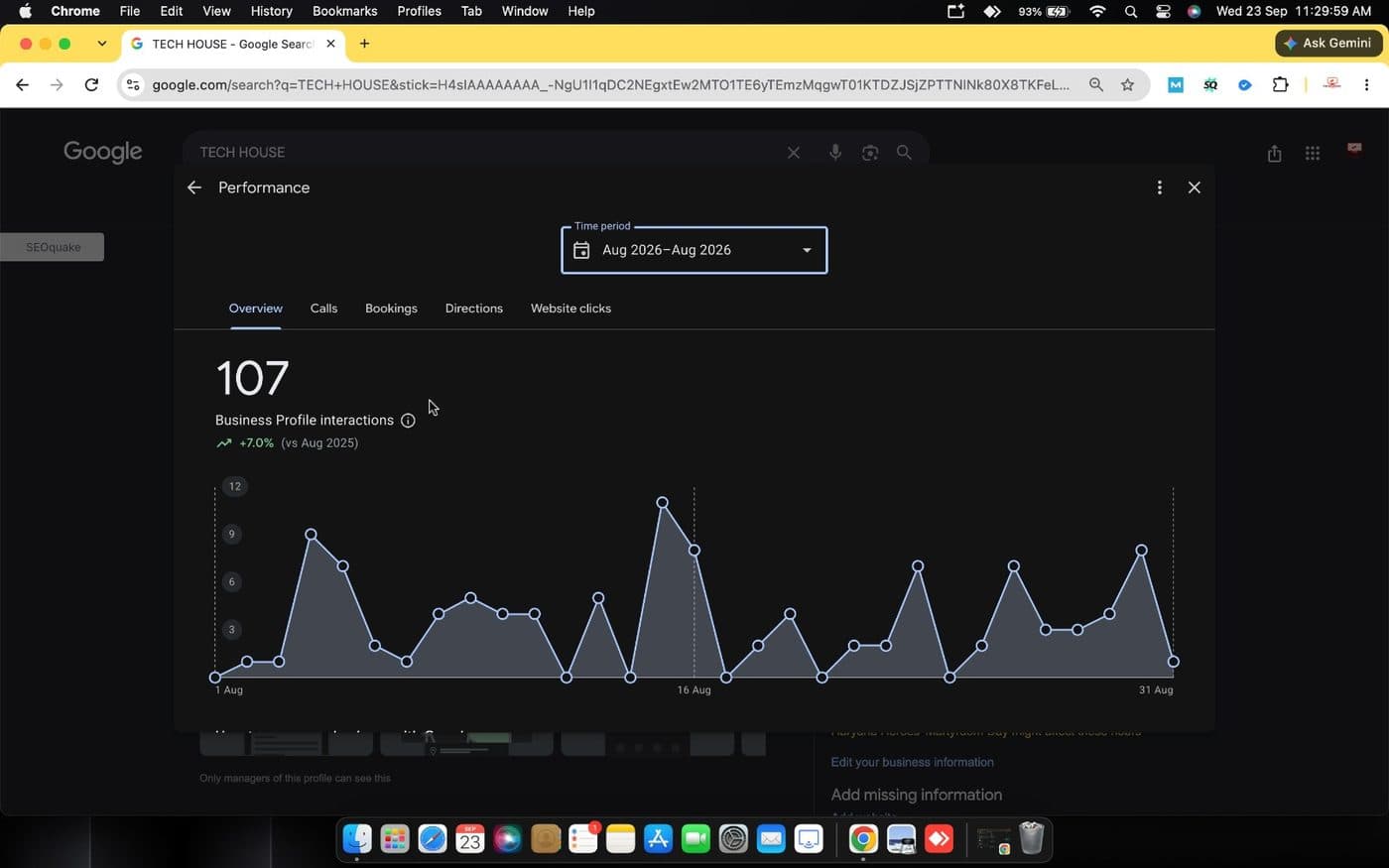
Task: Switch to the Overview tab
Action: 255,309
